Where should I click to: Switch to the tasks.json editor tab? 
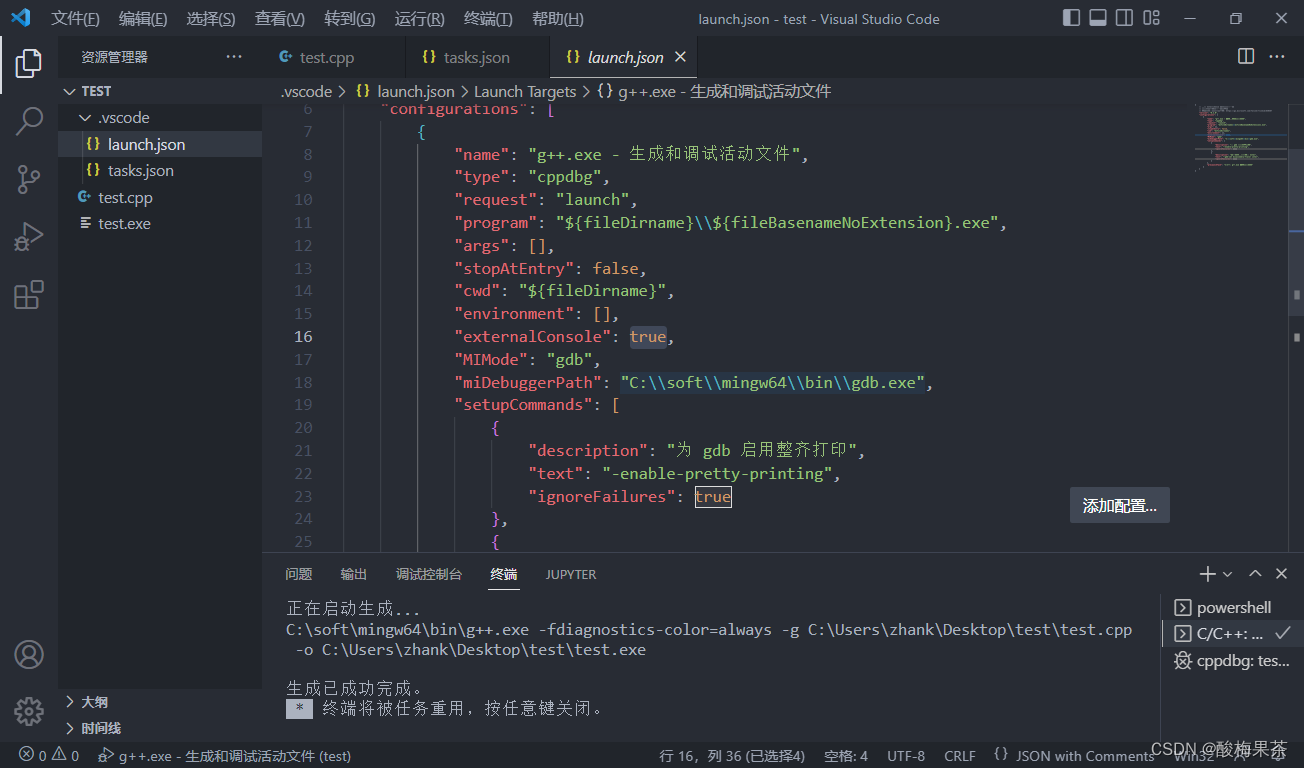(478, 57)
